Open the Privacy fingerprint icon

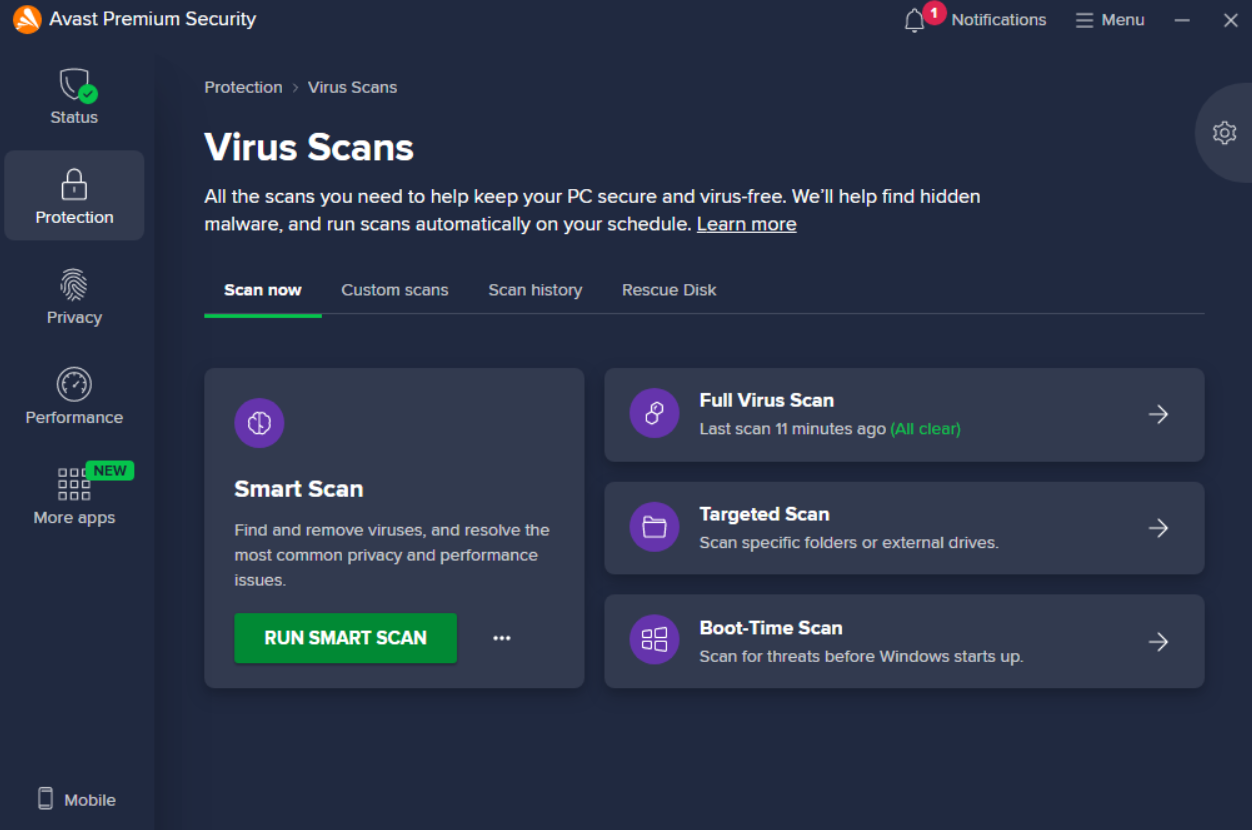click(x=74, y=284)
